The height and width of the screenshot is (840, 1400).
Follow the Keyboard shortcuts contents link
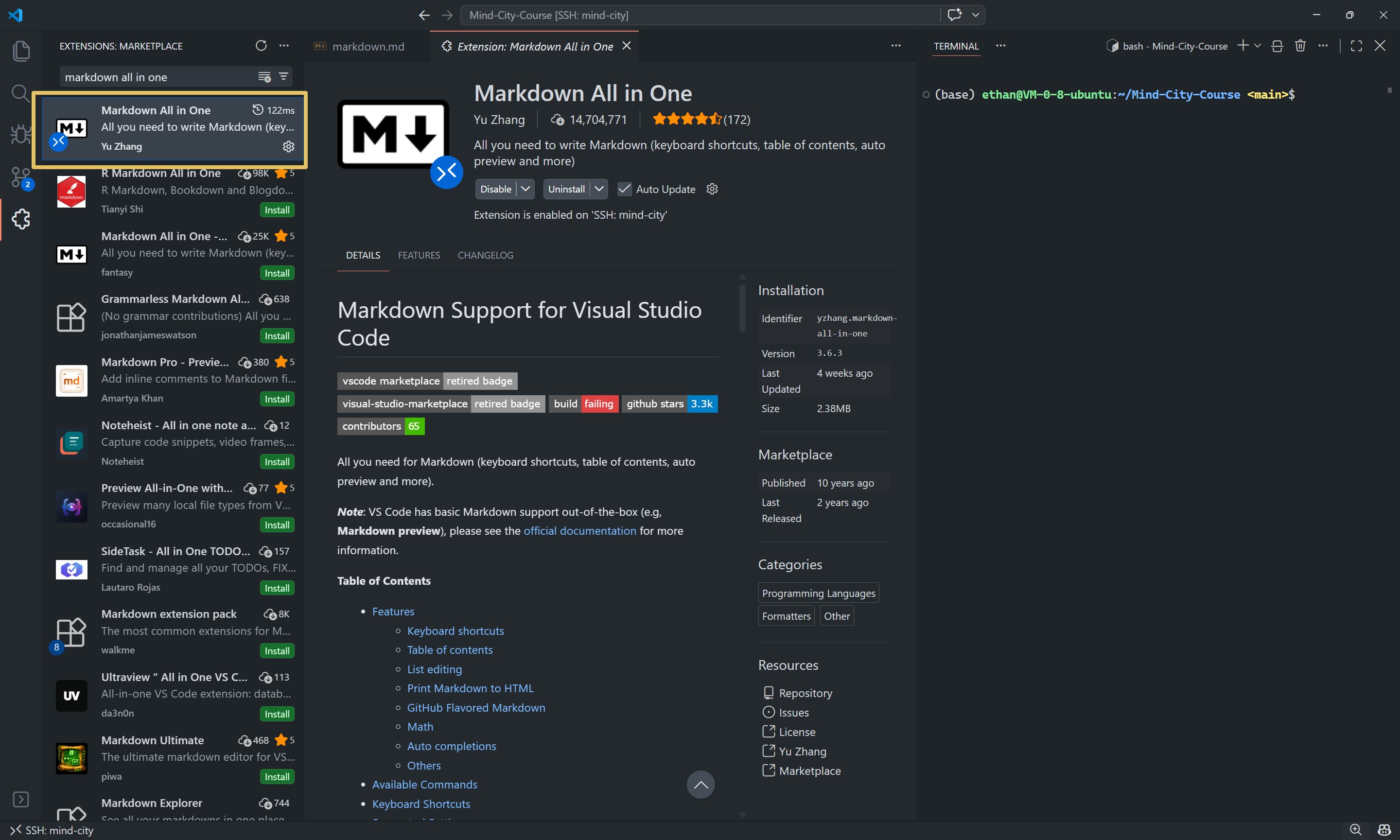pos(455,630)
